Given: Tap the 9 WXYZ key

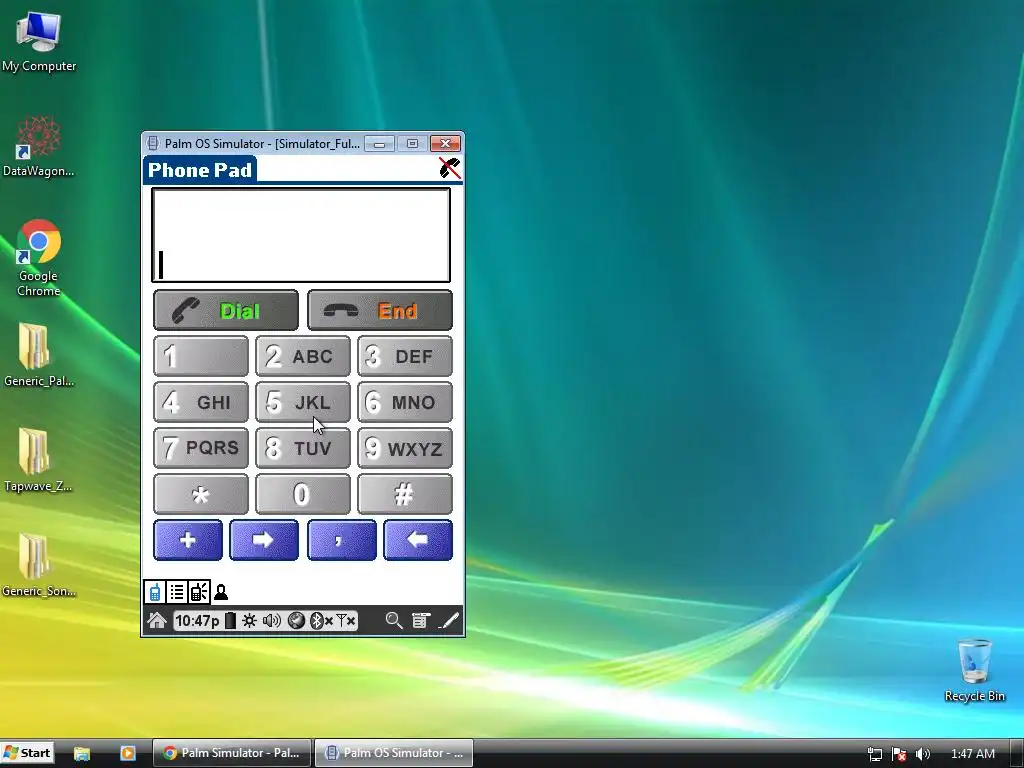Looking at the screenshot, I should coord(405,448).
